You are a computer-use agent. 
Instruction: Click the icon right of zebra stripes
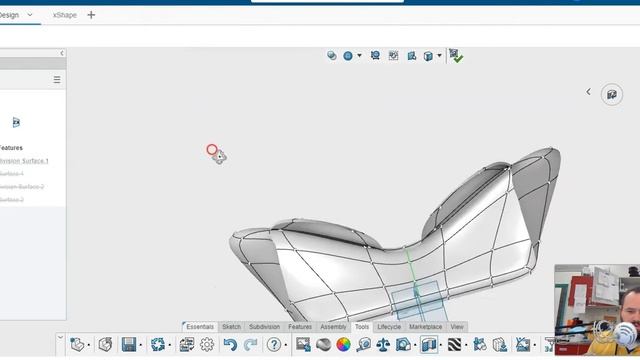[x=480, y=345]
